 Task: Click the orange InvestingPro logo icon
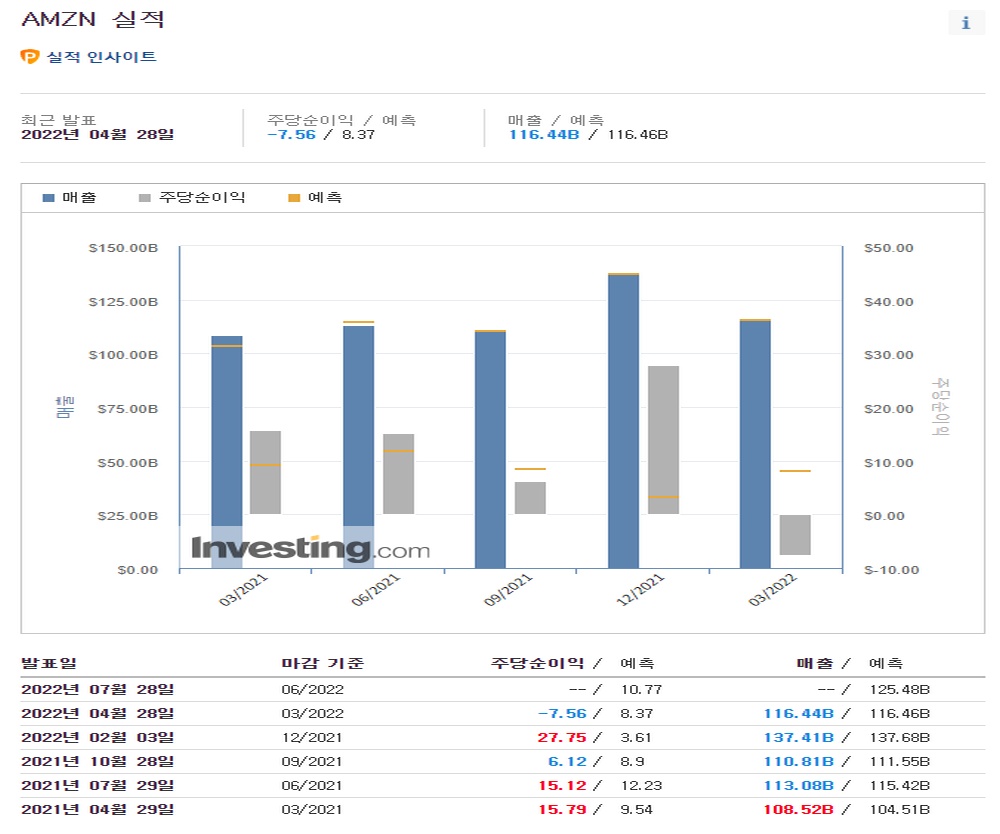(29, 57)
